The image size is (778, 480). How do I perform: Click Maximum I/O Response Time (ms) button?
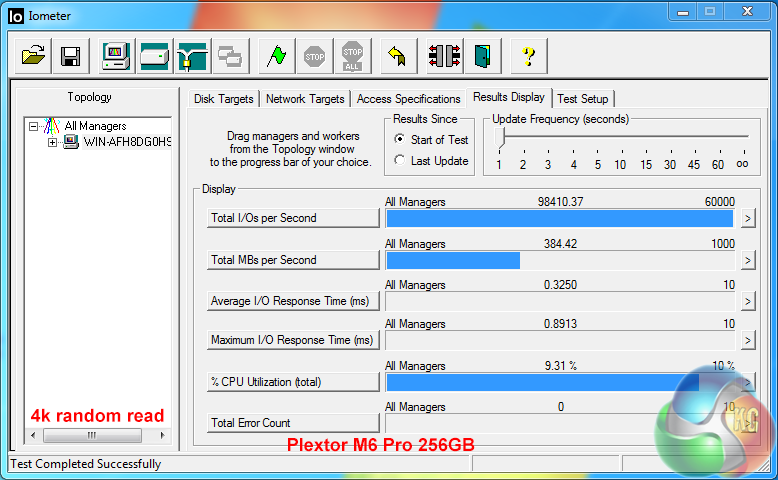coord(293,340)
